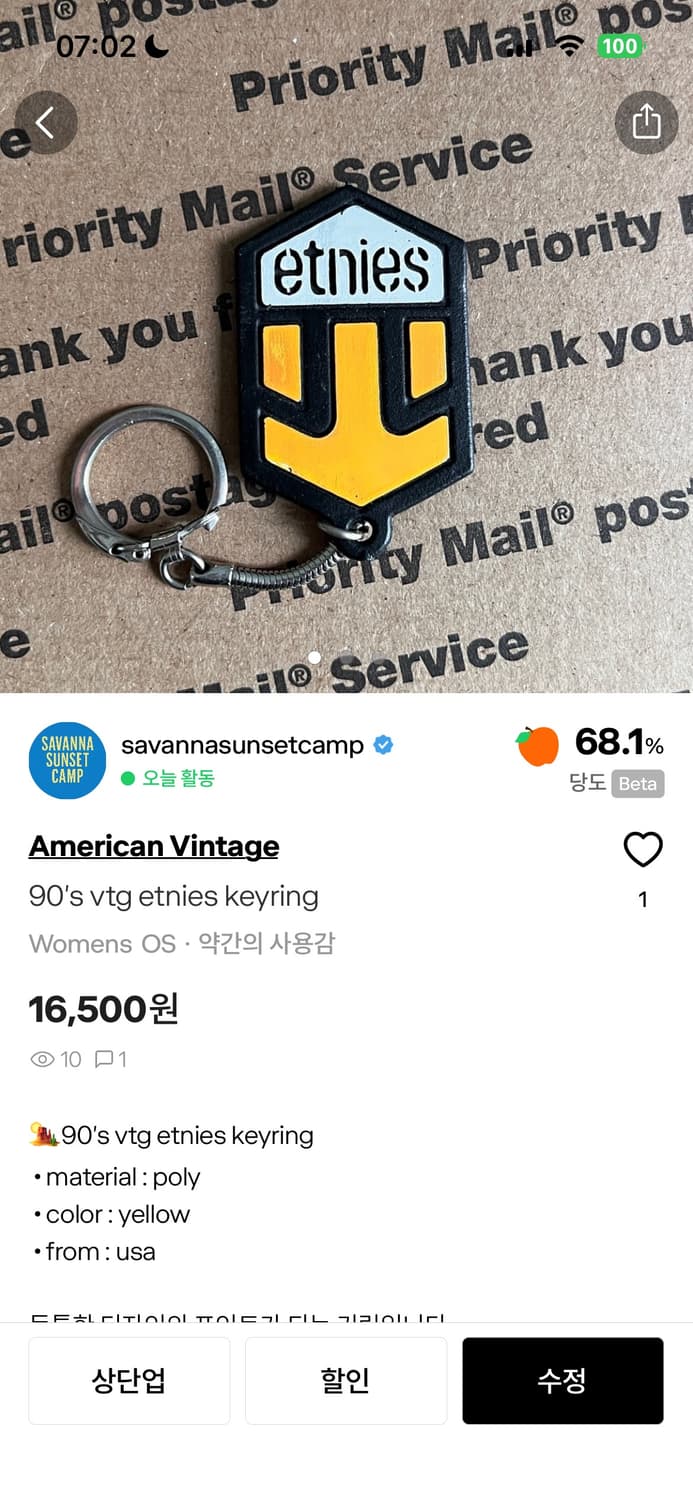Tap the etnies keyring product photo
This screenshot has height=1500, width=693.
click(346, 346)
